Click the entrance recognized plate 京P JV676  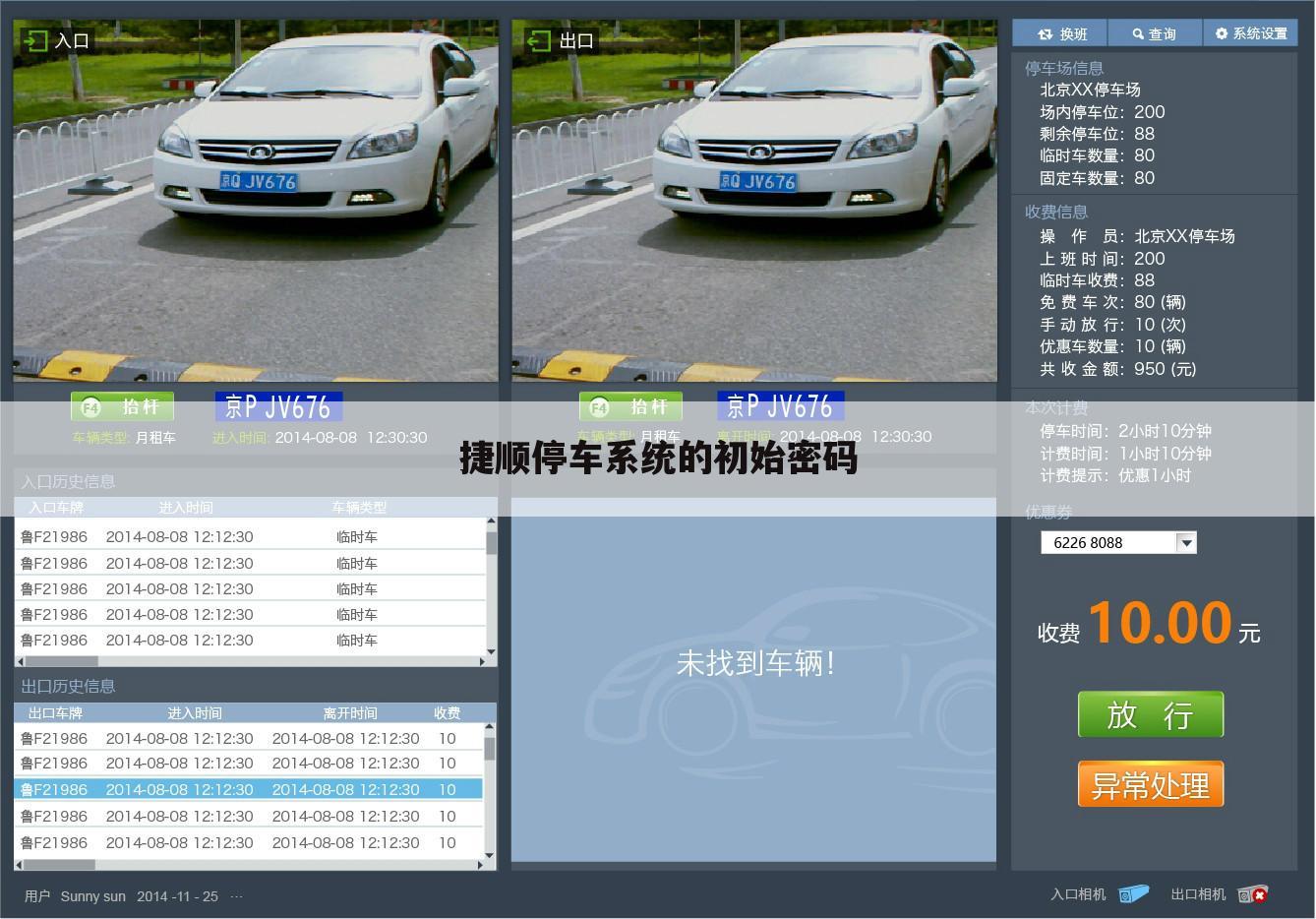[278, 406]
